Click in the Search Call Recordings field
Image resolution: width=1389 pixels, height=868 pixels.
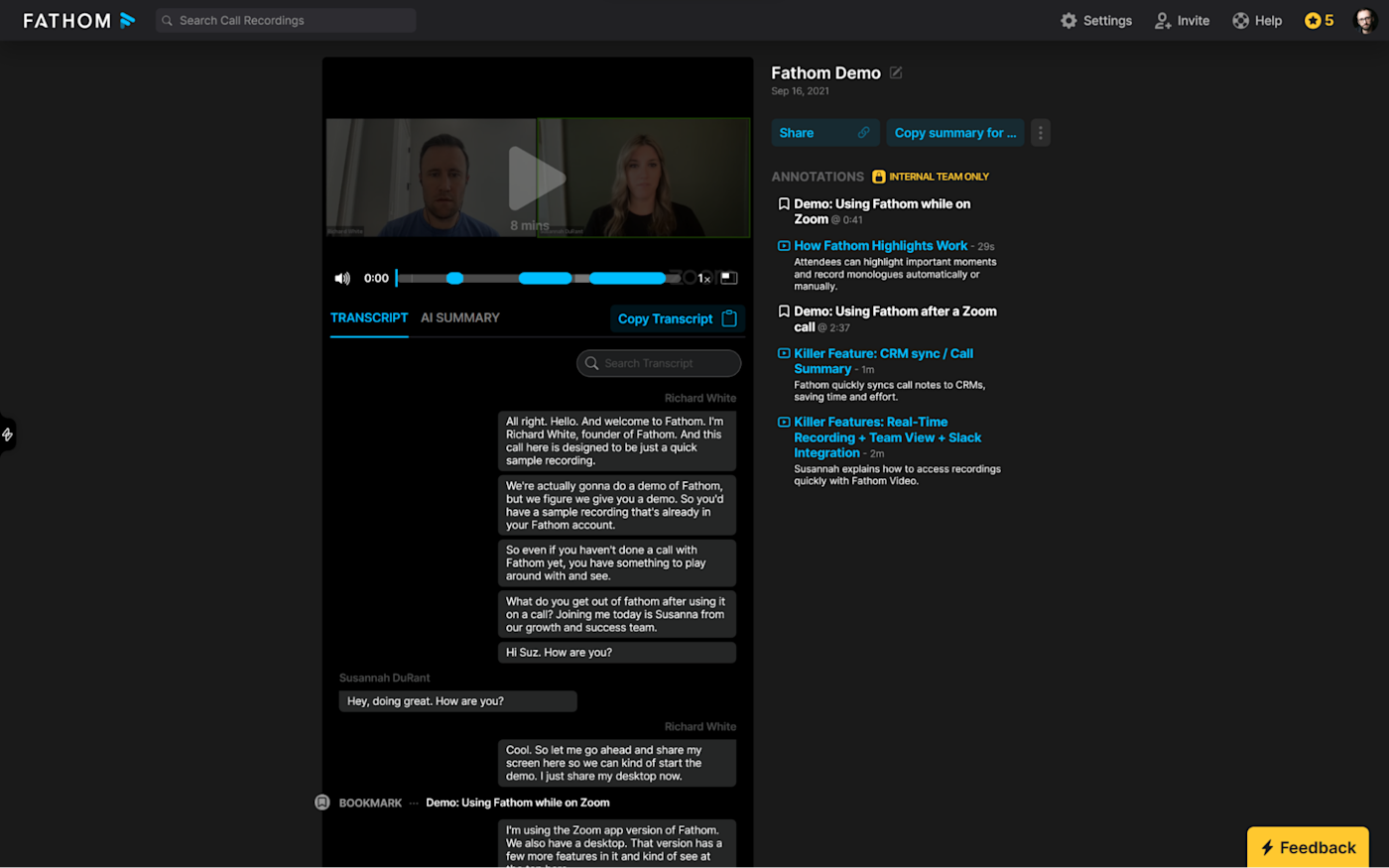coord(286,21)
